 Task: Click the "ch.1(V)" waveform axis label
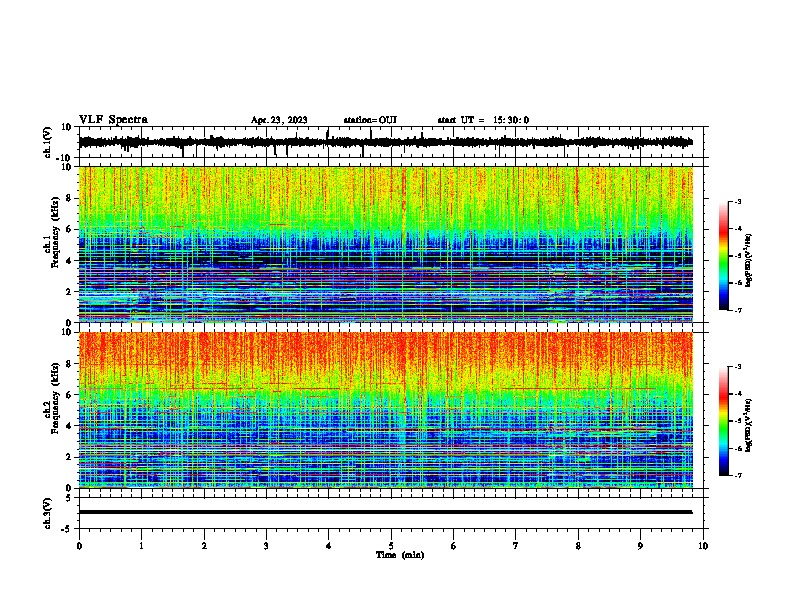click(49, 142)
